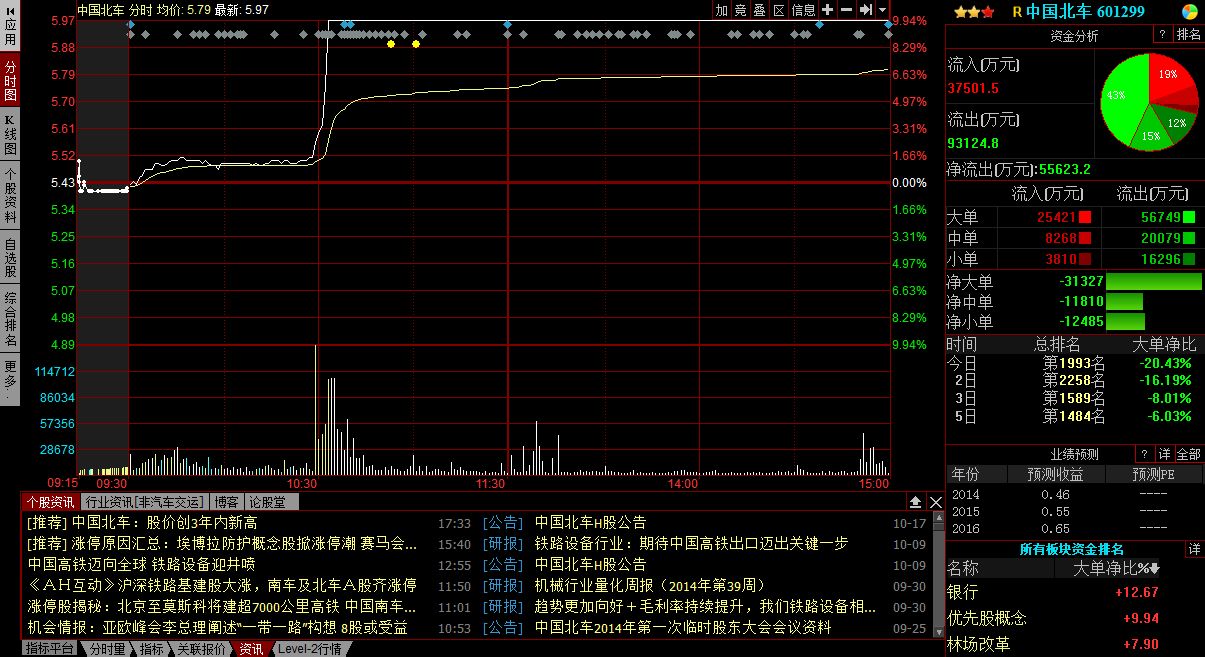1205x657 pixels.
Task: Open the 信息 info button in chart toolbar
Action: [804, 10]
